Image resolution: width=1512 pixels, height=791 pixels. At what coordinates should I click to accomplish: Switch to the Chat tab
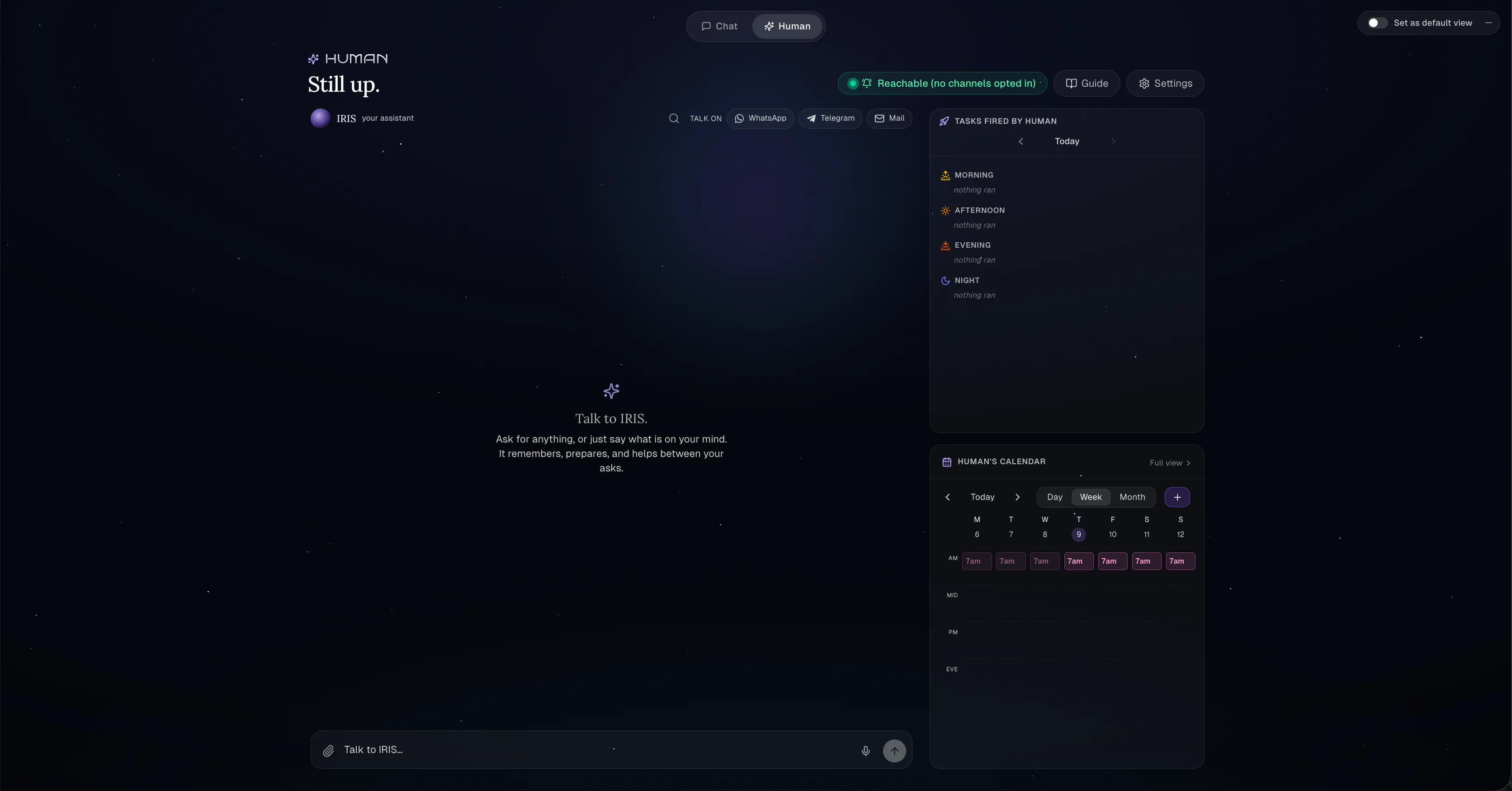pos(719,26)
